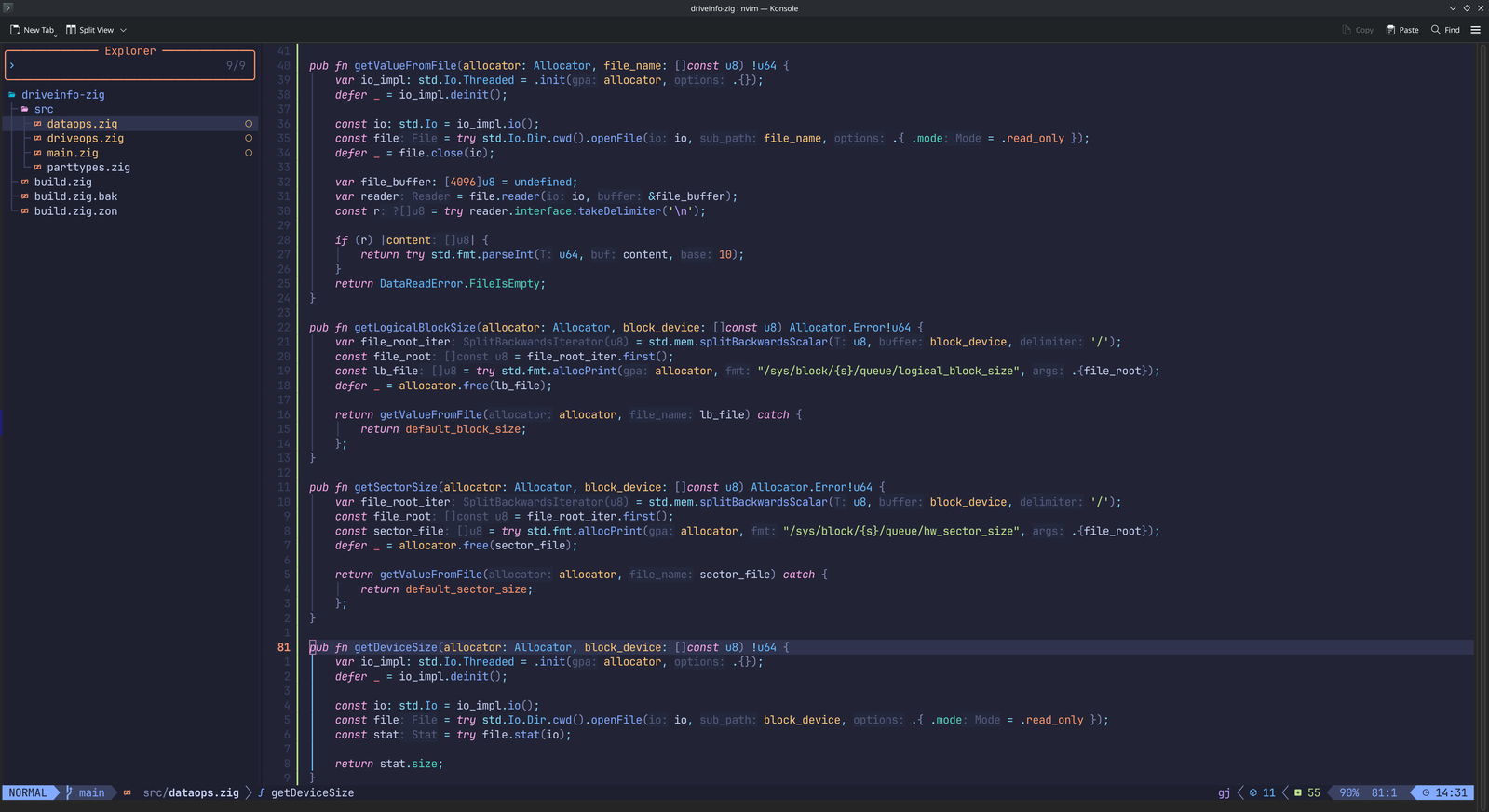The width and height of the screenshot is (1489, 812).
Task: Click default_sector_size return value in code
Action: [466, 589]
